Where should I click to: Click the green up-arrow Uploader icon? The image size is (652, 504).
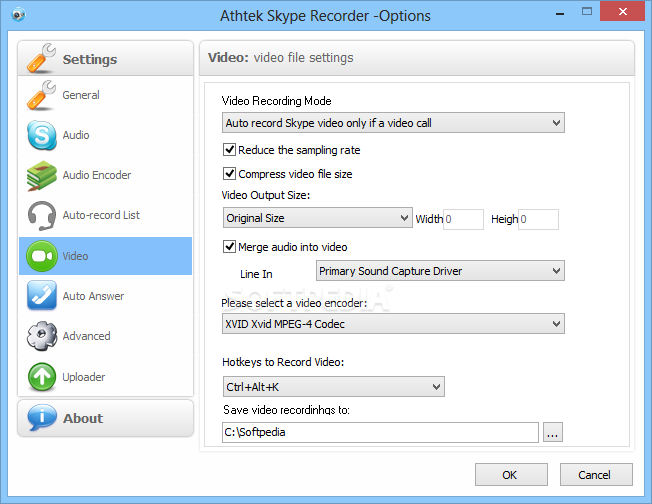click(42, 377)
